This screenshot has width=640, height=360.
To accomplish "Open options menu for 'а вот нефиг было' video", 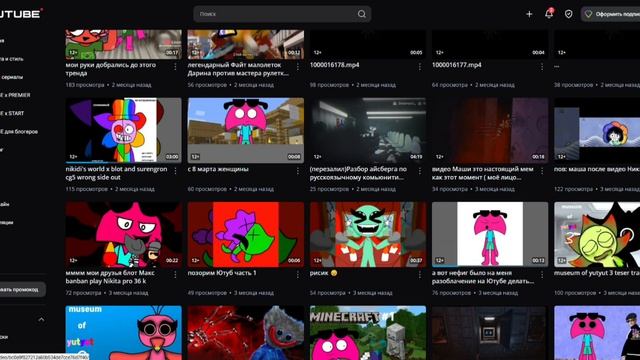I will (542, 275).
